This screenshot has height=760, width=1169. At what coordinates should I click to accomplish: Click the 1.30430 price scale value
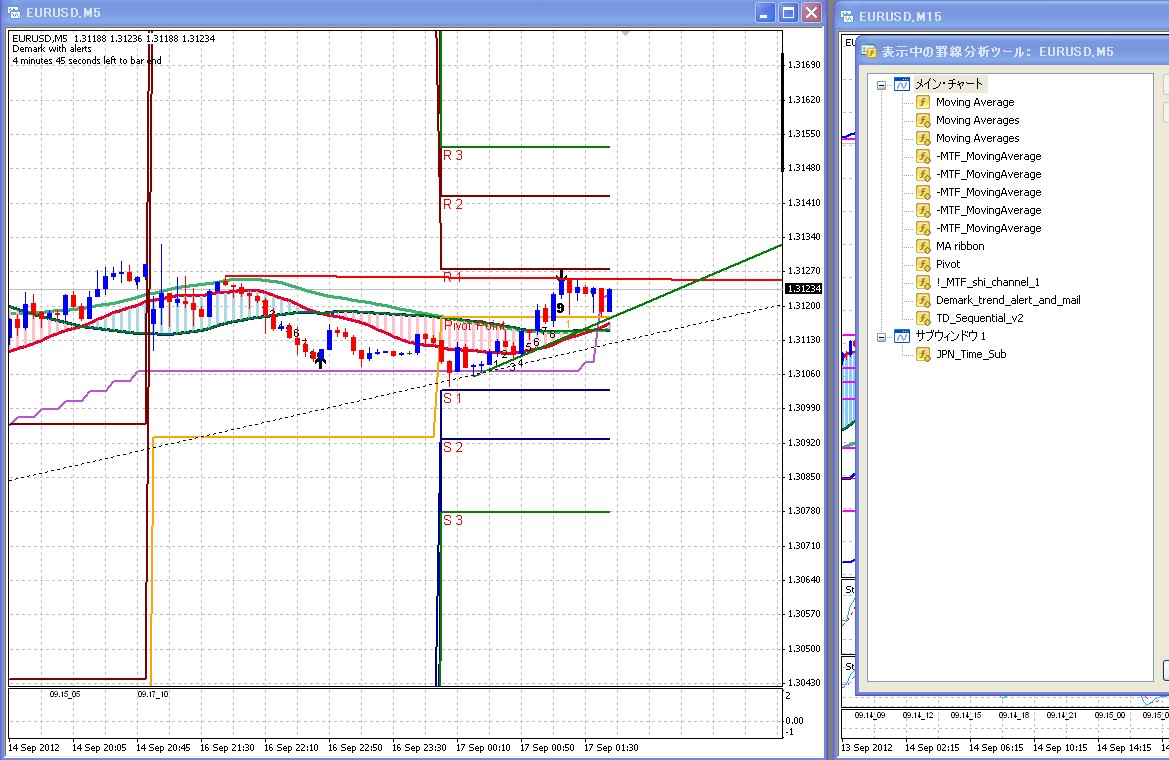point(804,682)
